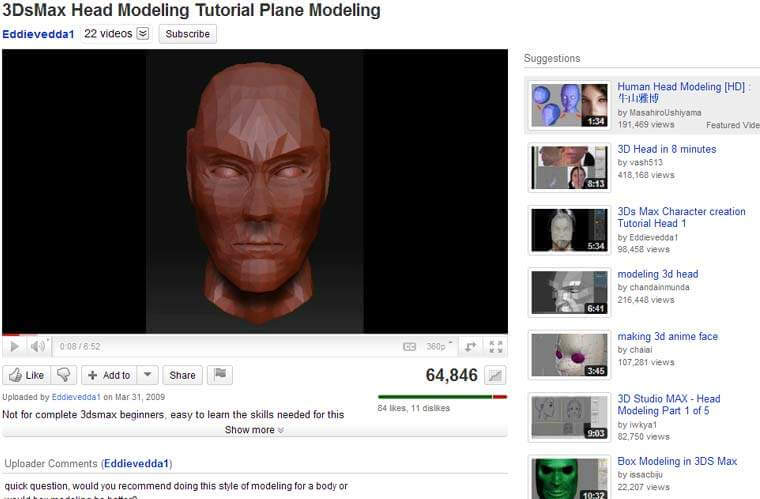
Task: Click the thumbs up Like button
Action: (x=26, y=375)
